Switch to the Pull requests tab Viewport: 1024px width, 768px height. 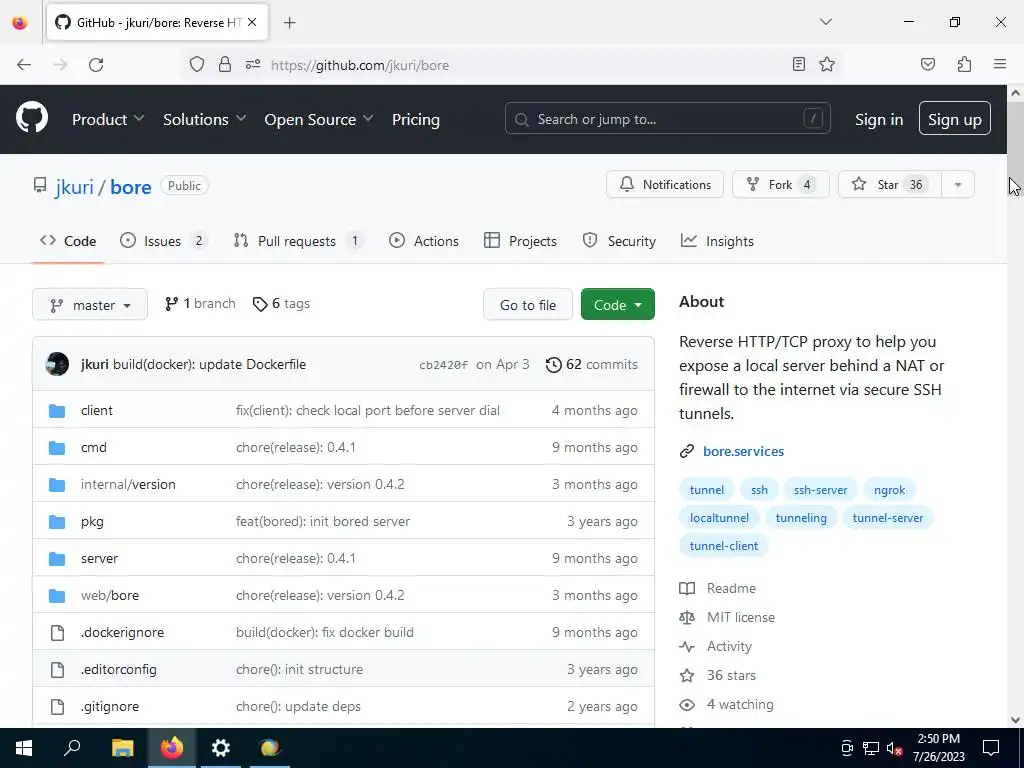click(x=298, y=241)
